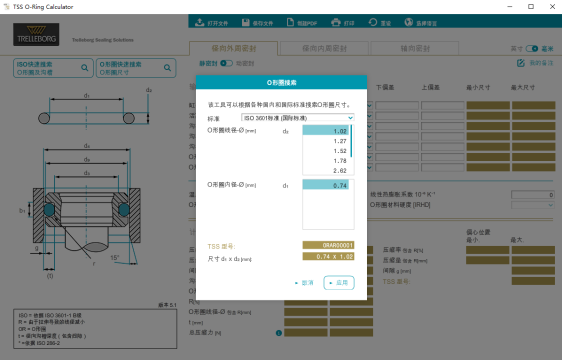Viewport: 562px width, 360px height.
Task: Open the O形圈材料硬度 [IRHD] dropdown
Action: click(533, 205)
